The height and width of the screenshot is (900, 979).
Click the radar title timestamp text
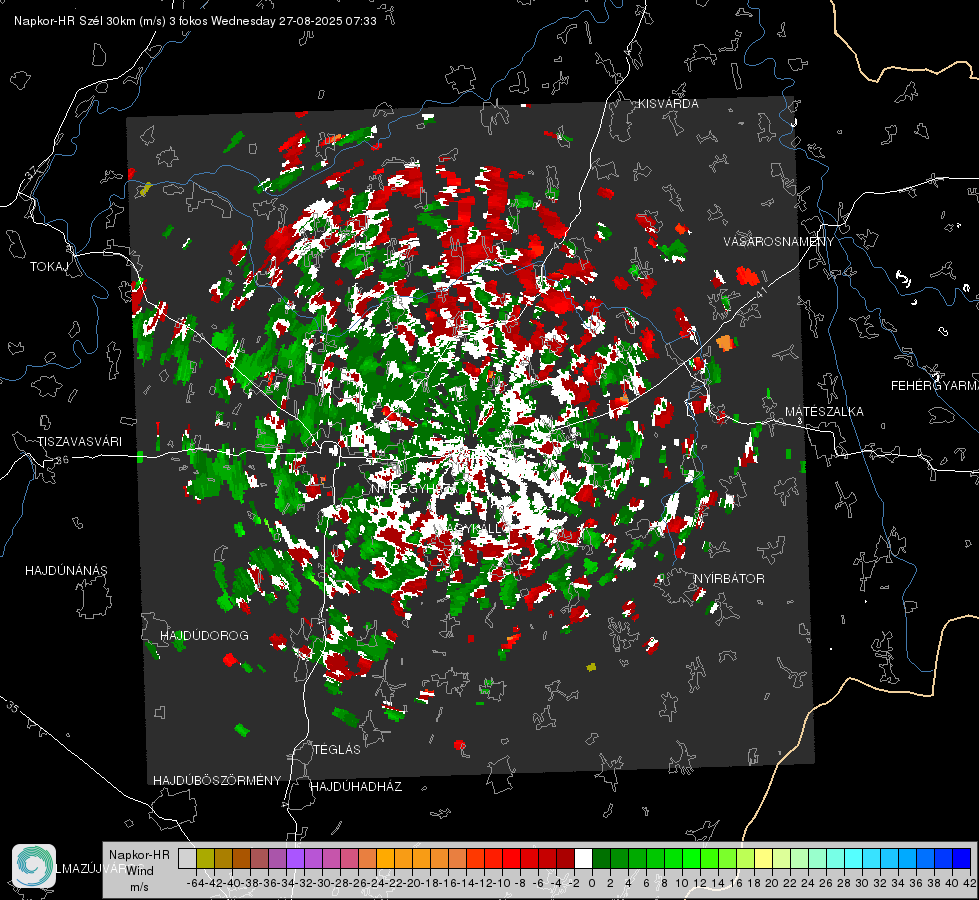point(195,21)
